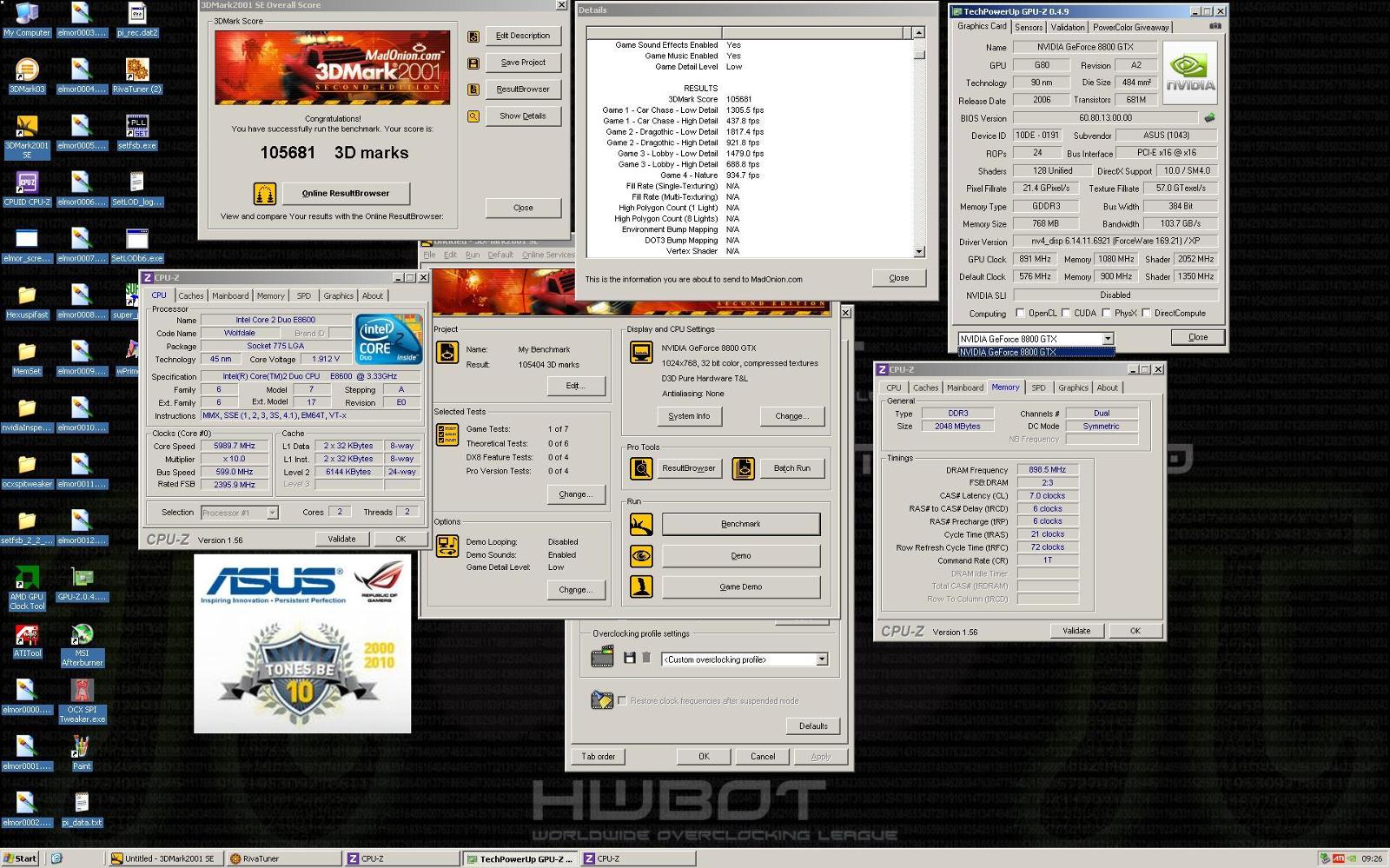Open Hexuspifast folder on desktop
Image resolution: width=1390 pixels, height=868 pixels.
[27, 301]
